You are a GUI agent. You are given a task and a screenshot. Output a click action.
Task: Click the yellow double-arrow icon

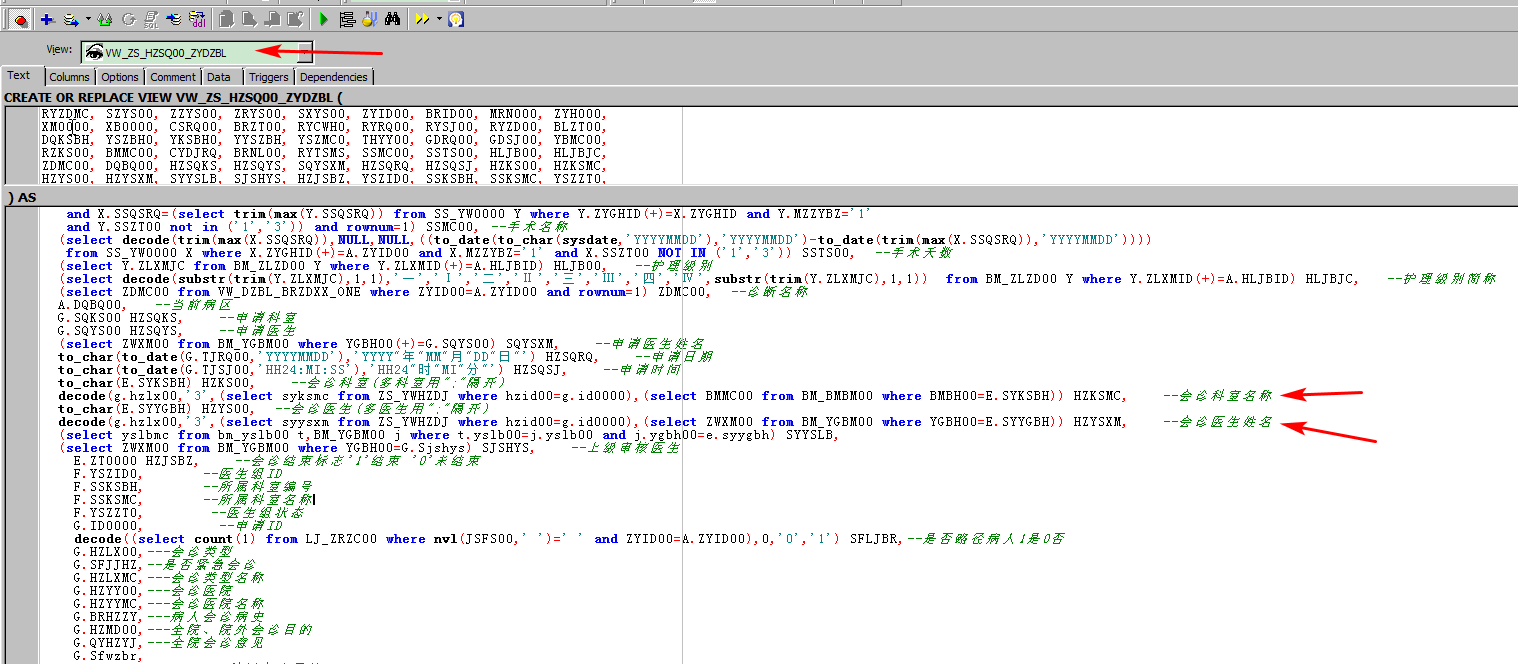(x=422, y=19)
